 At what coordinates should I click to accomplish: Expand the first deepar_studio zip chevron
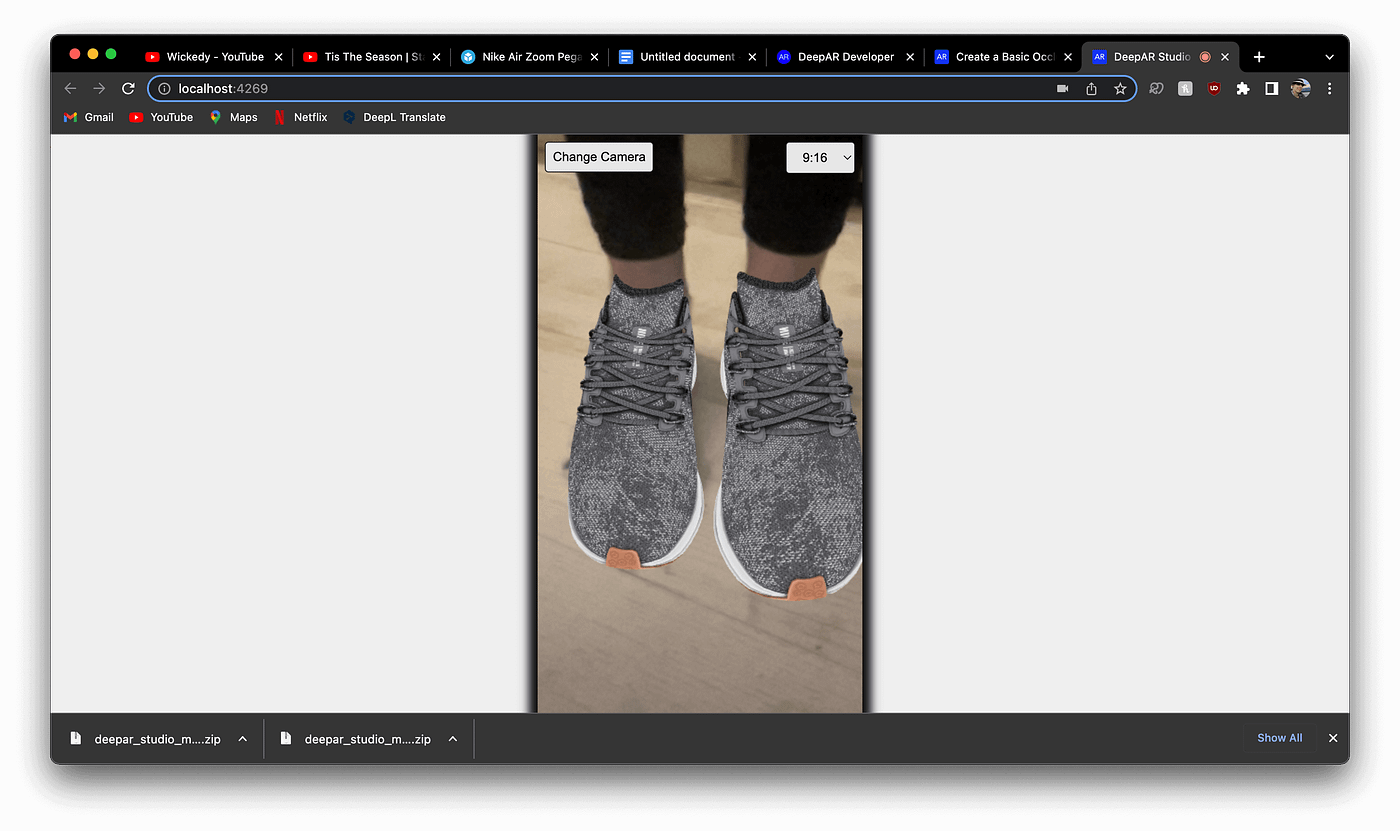[242, 738]
